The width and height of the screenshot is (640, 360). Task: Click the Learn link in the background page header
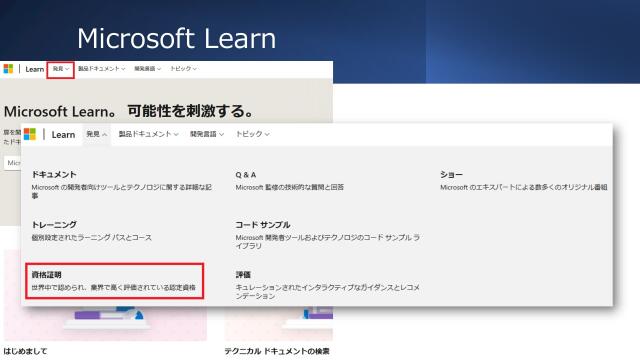(35, 69)
